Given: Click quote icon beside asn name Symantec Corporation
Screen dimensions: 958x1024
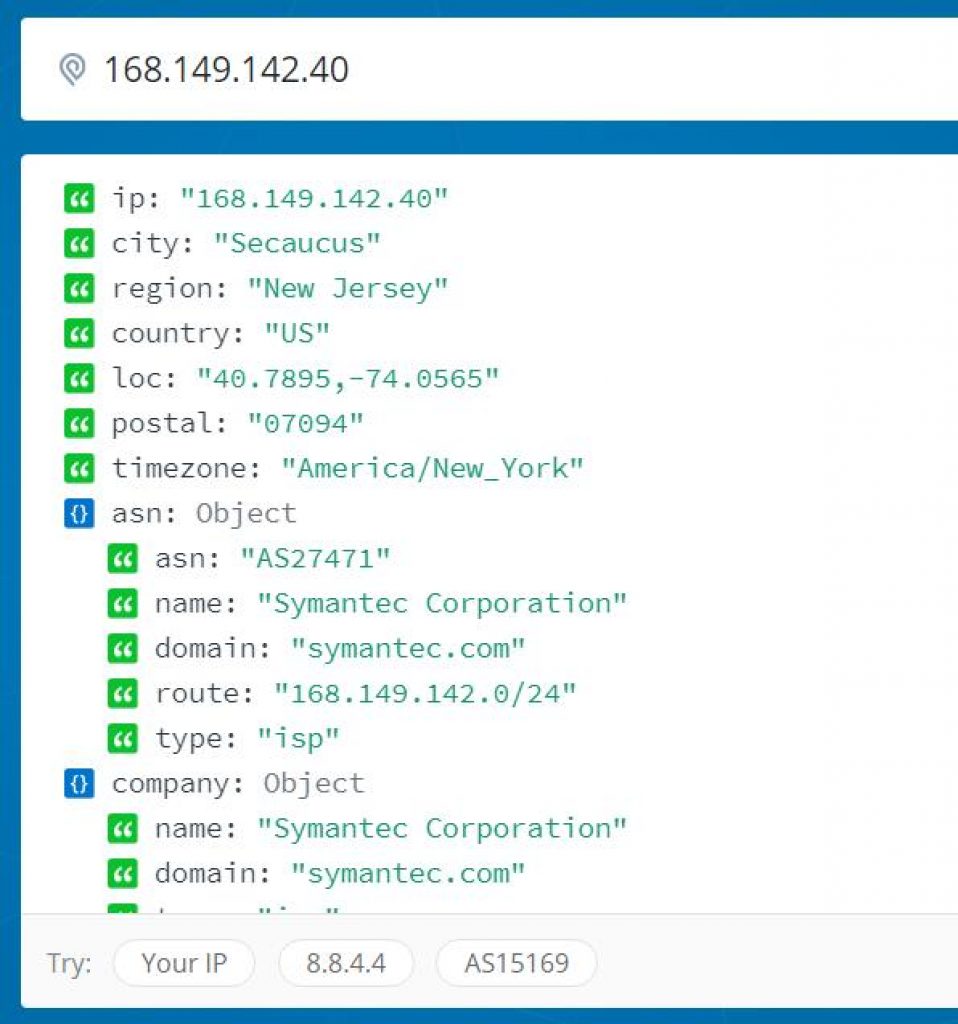Looking at the screenshot, I should pyautogui.click(x=123, y=603).
